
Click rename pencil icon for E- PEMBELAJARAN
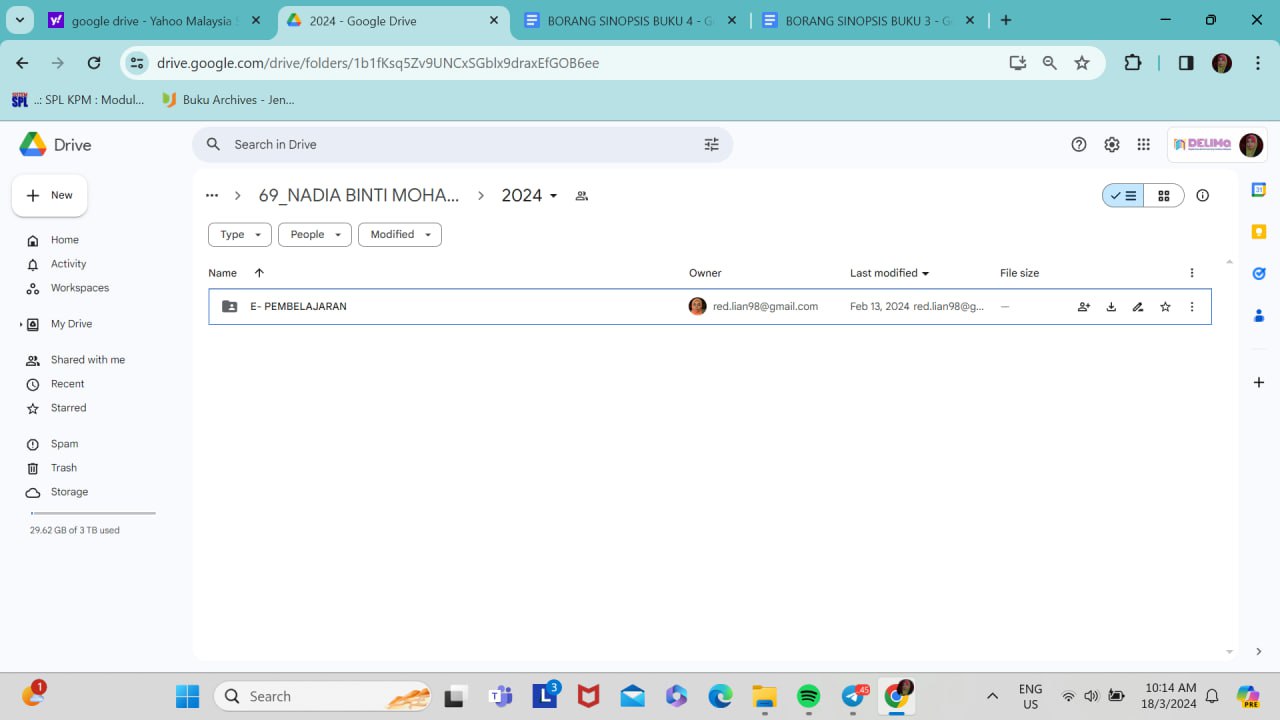click(1138, 307)
